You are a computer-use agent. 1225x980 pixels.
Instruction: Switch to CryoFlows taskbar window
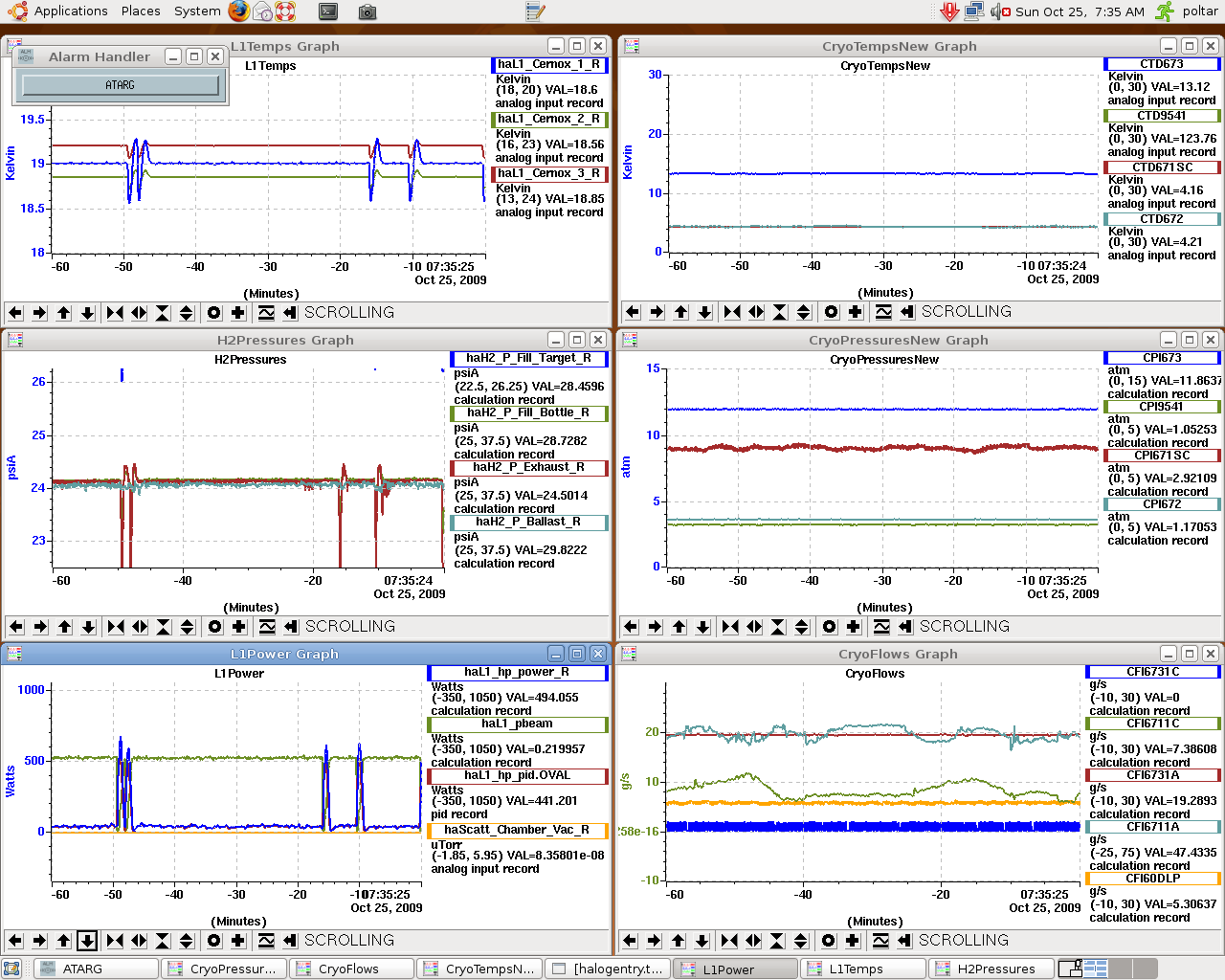pyautogui.click(x=351, y=969)
